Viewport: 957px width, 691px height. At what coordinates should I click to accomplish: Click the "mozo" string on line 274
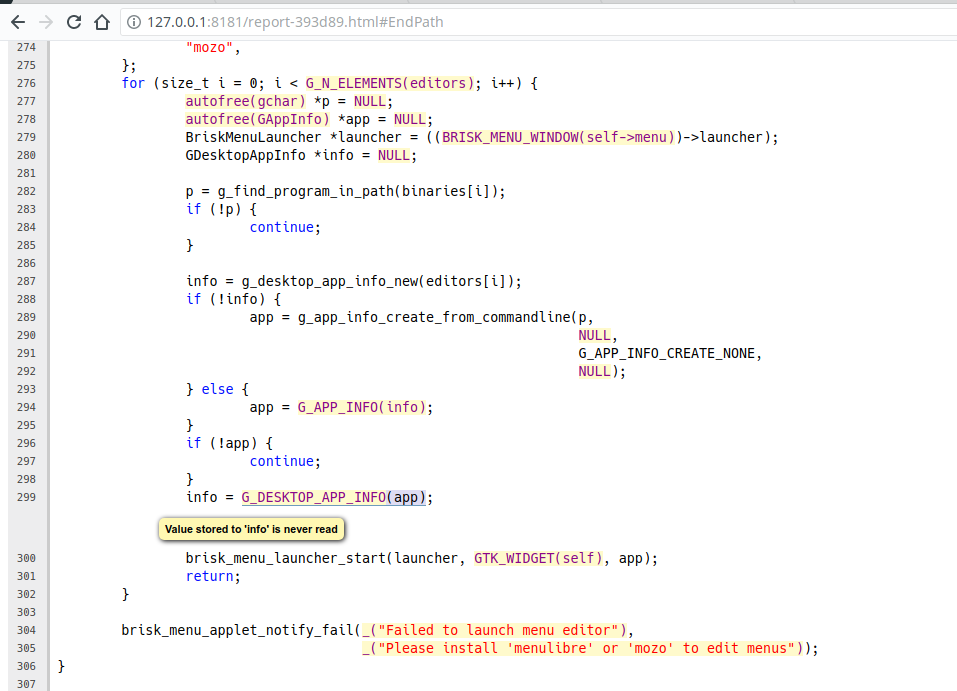(209, 48)
